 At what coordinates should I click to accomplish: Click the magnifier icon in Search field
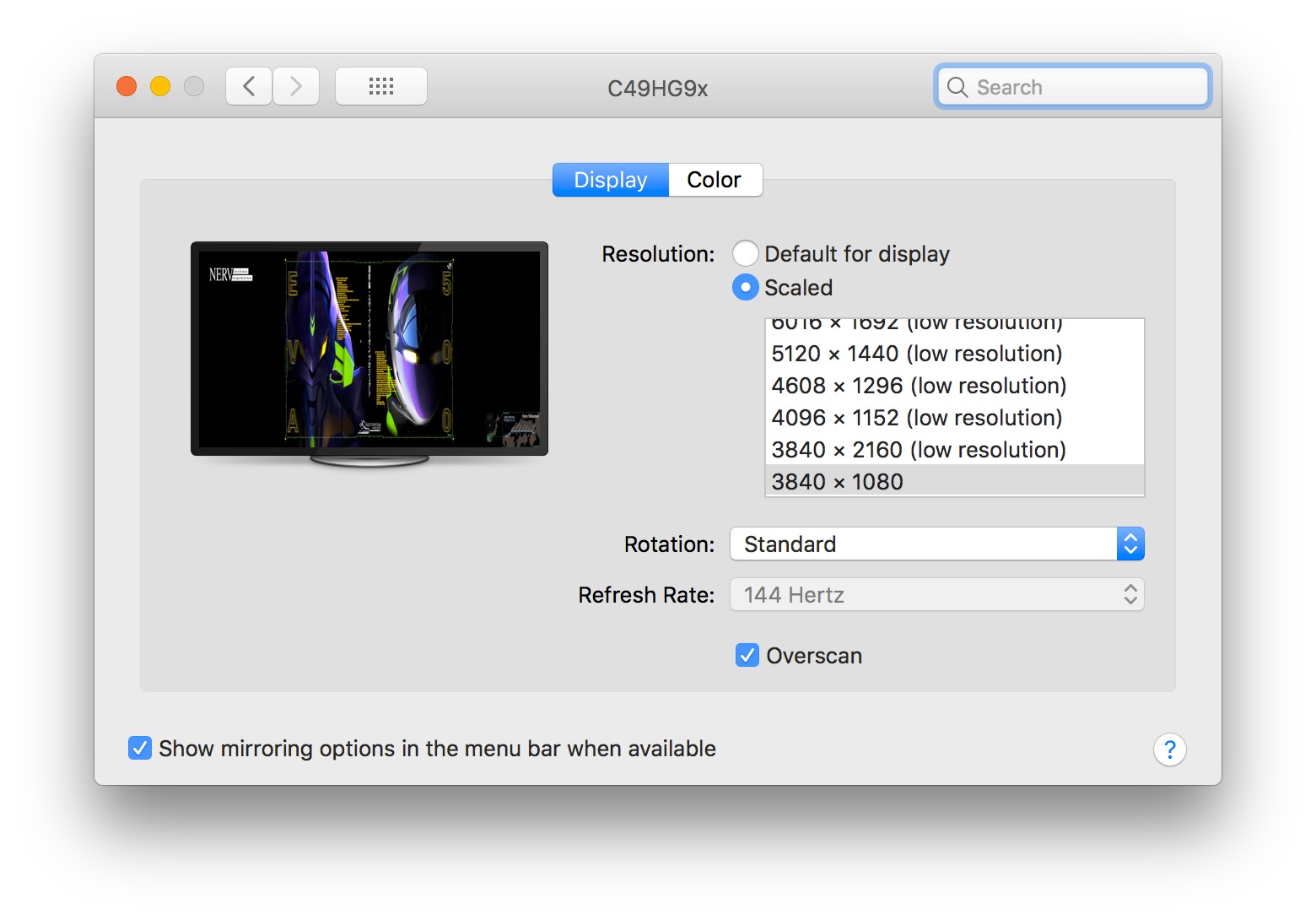click(x=957, y=87)
